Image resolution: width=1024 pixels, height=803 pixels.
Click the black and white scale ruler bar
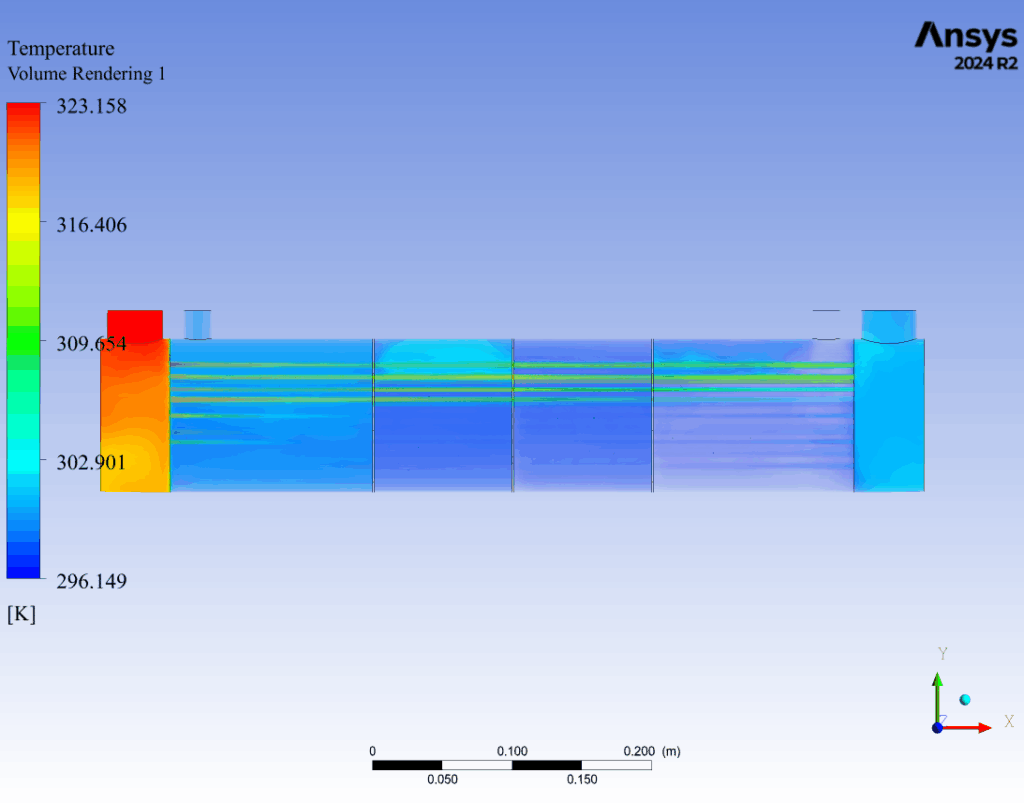[x=511, y=765]
